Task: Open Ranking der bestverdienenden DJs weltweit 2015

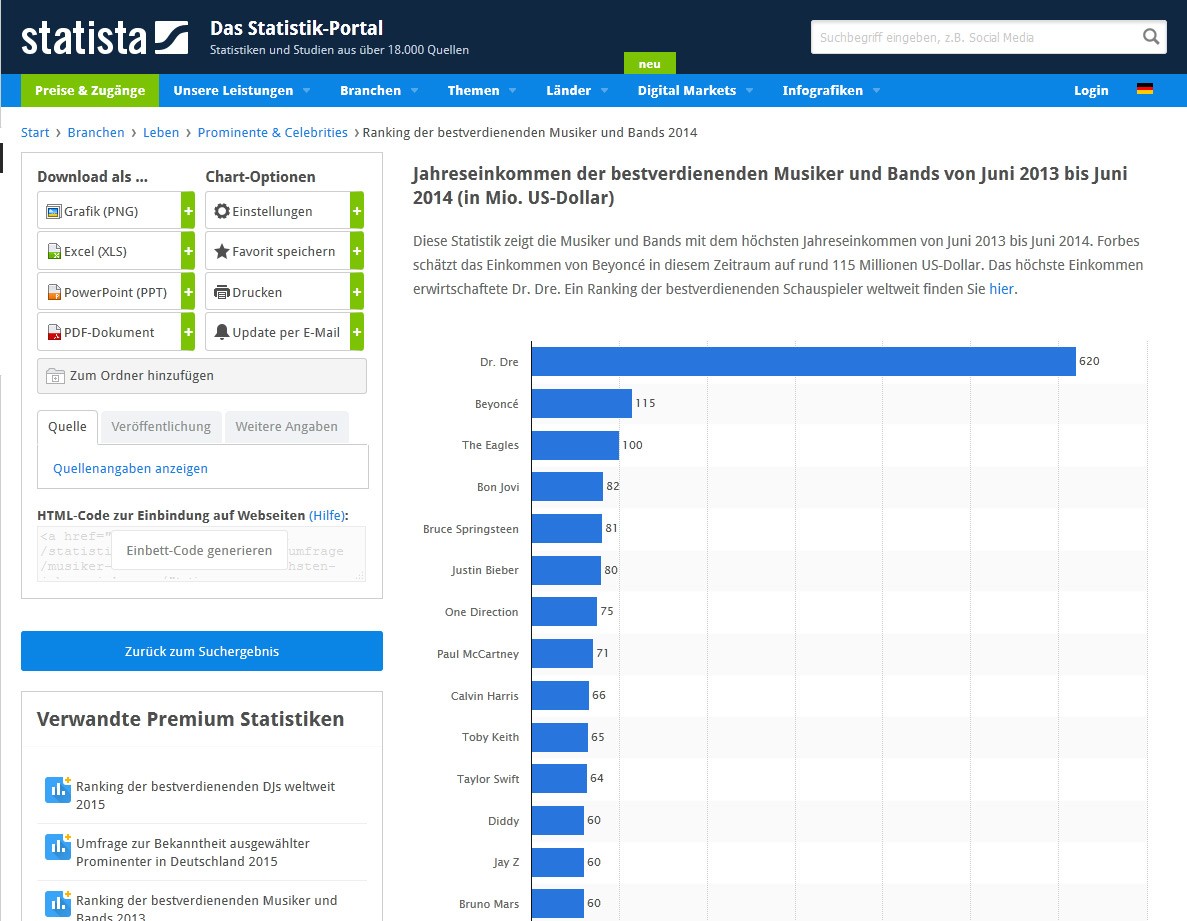Action: [x=205, y=795]
